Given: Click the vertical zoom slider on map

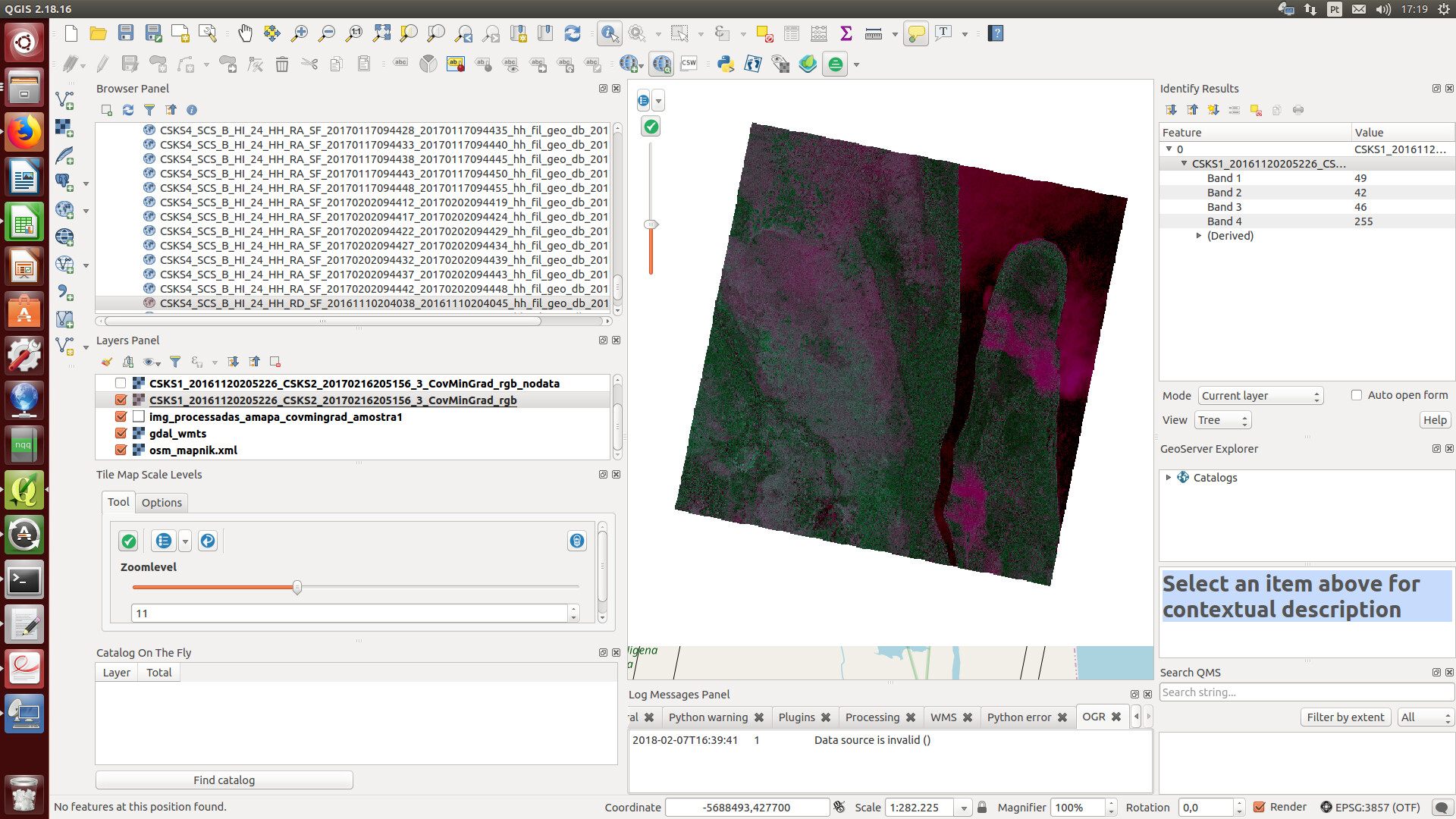Looking at the screenshot, I should (651, 224).
